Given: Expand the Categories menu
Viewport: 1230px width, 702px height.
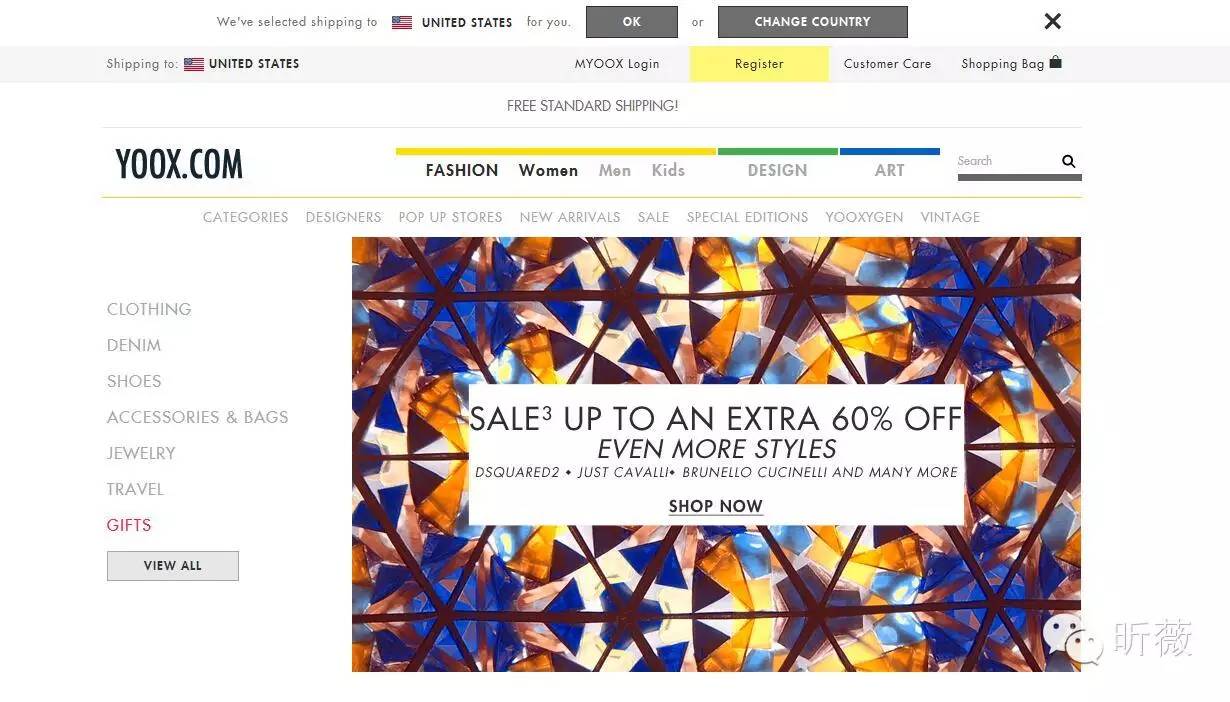Looking at the screenshot, I should pos(245,217).
